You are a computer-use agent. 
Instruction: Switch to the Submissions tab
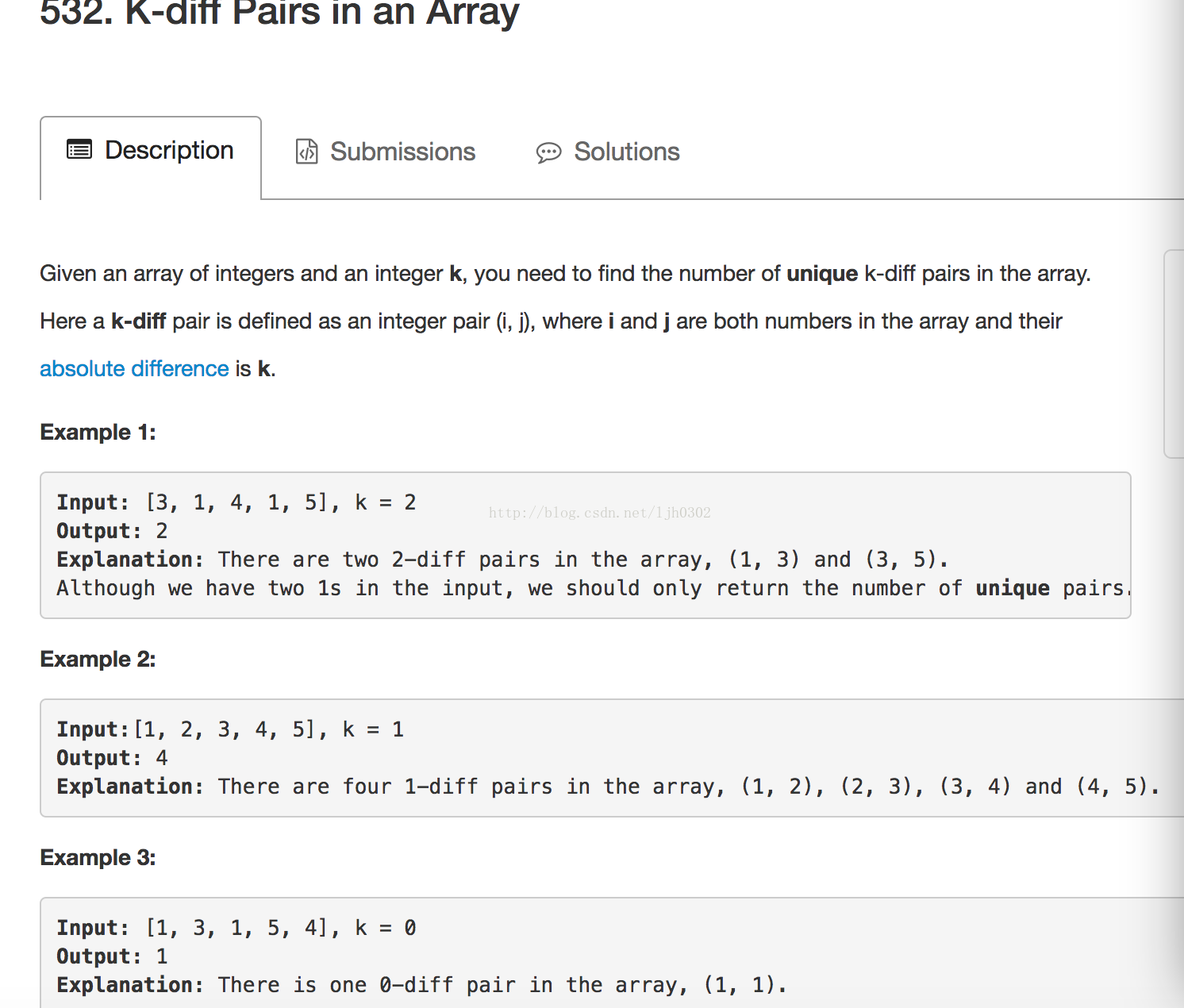point(386,152)
